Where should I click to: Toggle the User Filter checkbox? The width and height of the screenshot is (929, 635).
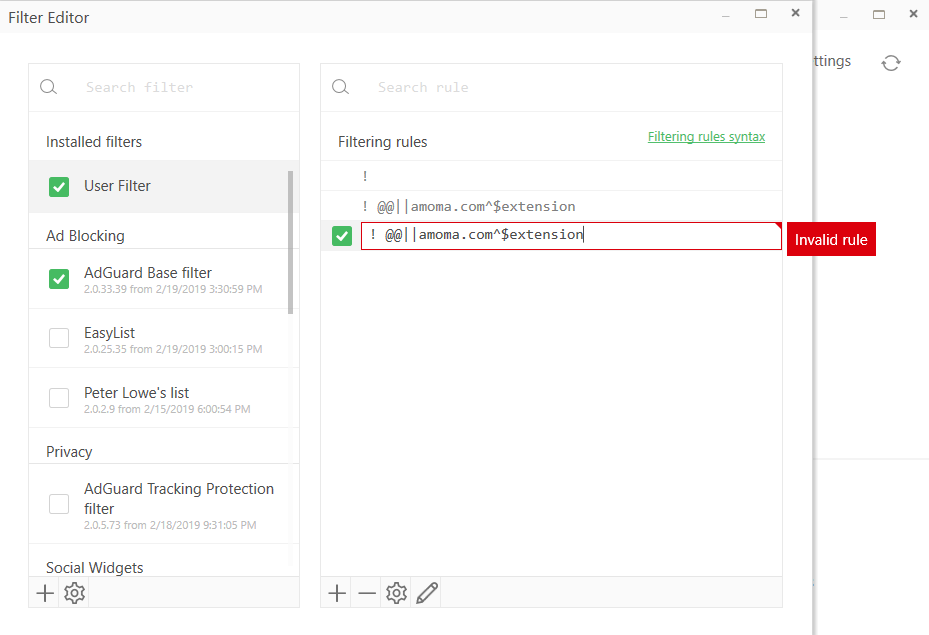[x=59, y=187]
